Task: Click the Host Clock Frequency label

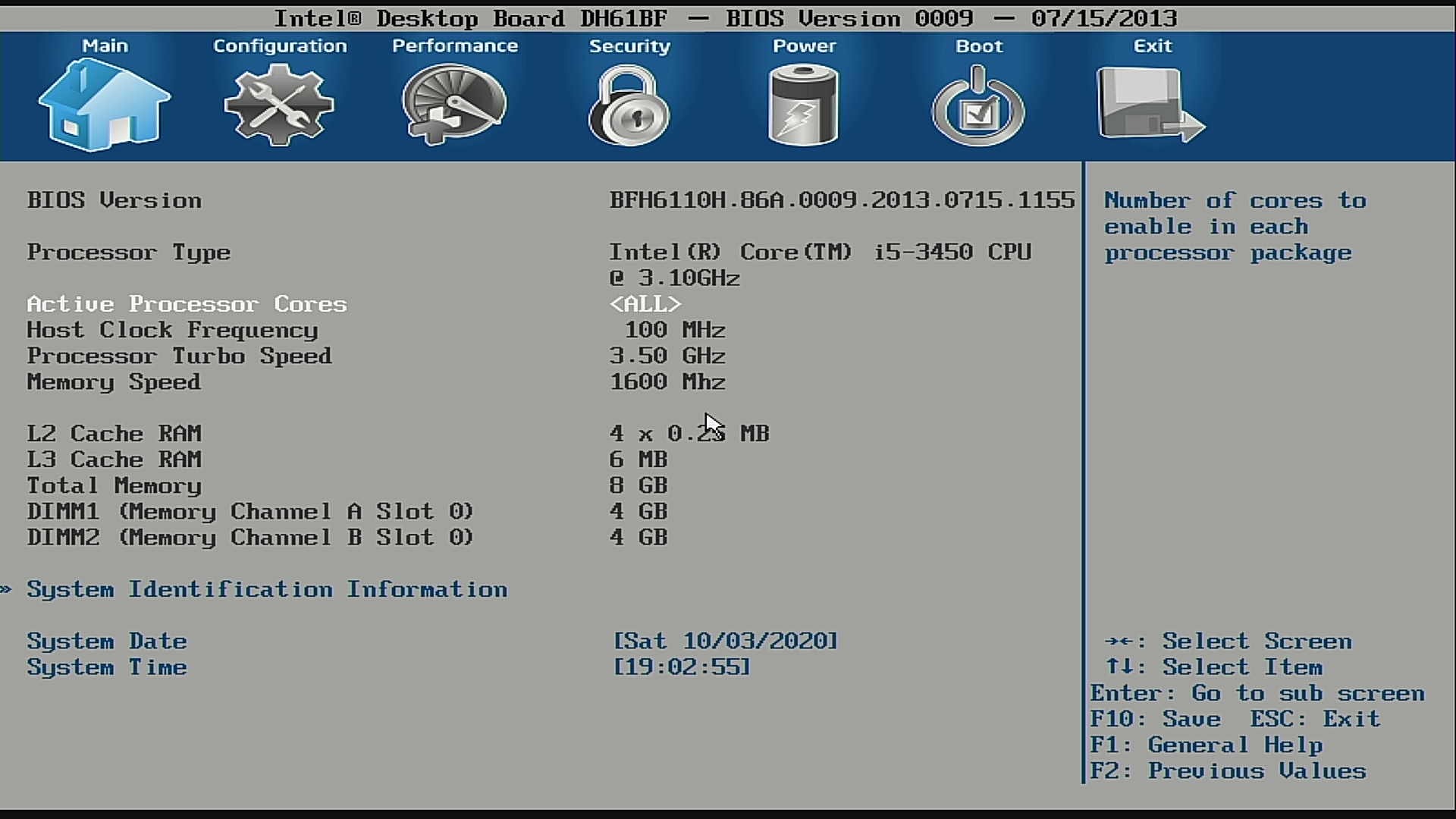Action: [173, 331]
